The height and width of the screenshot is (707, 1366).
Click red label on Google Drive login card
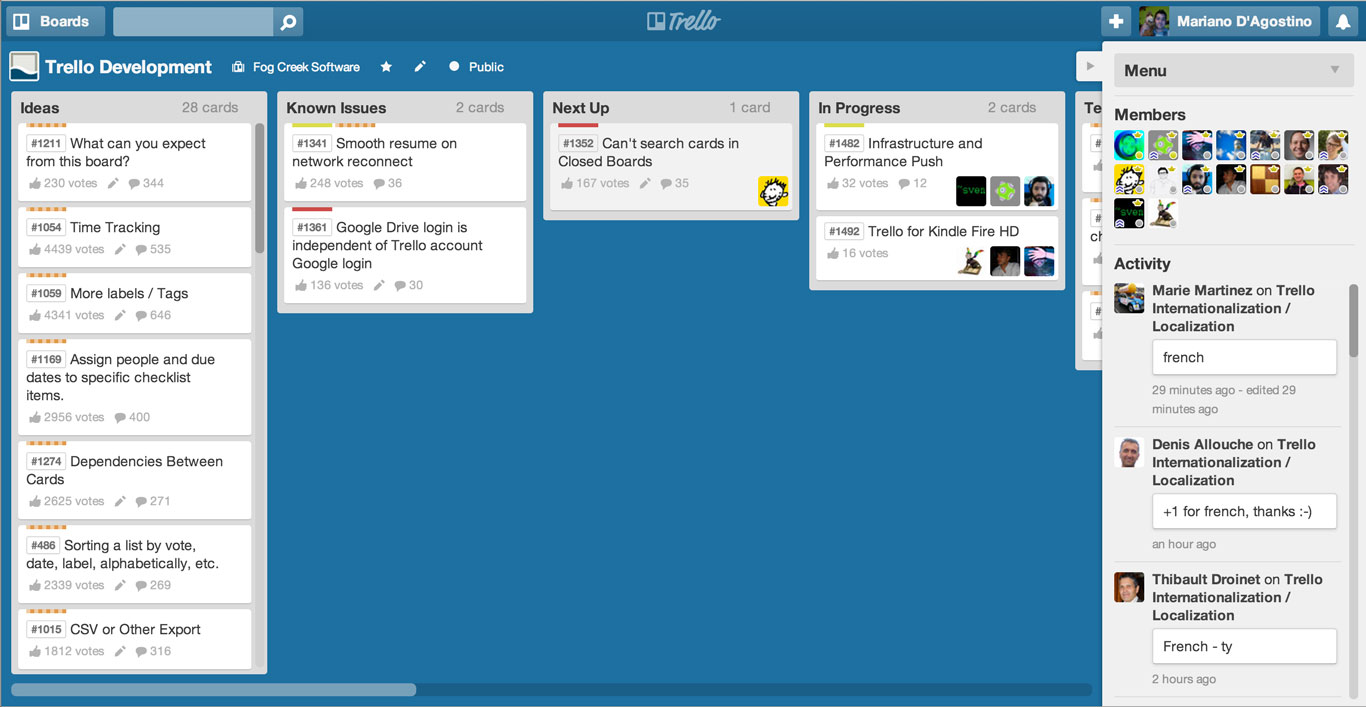(x=312, y=209)
